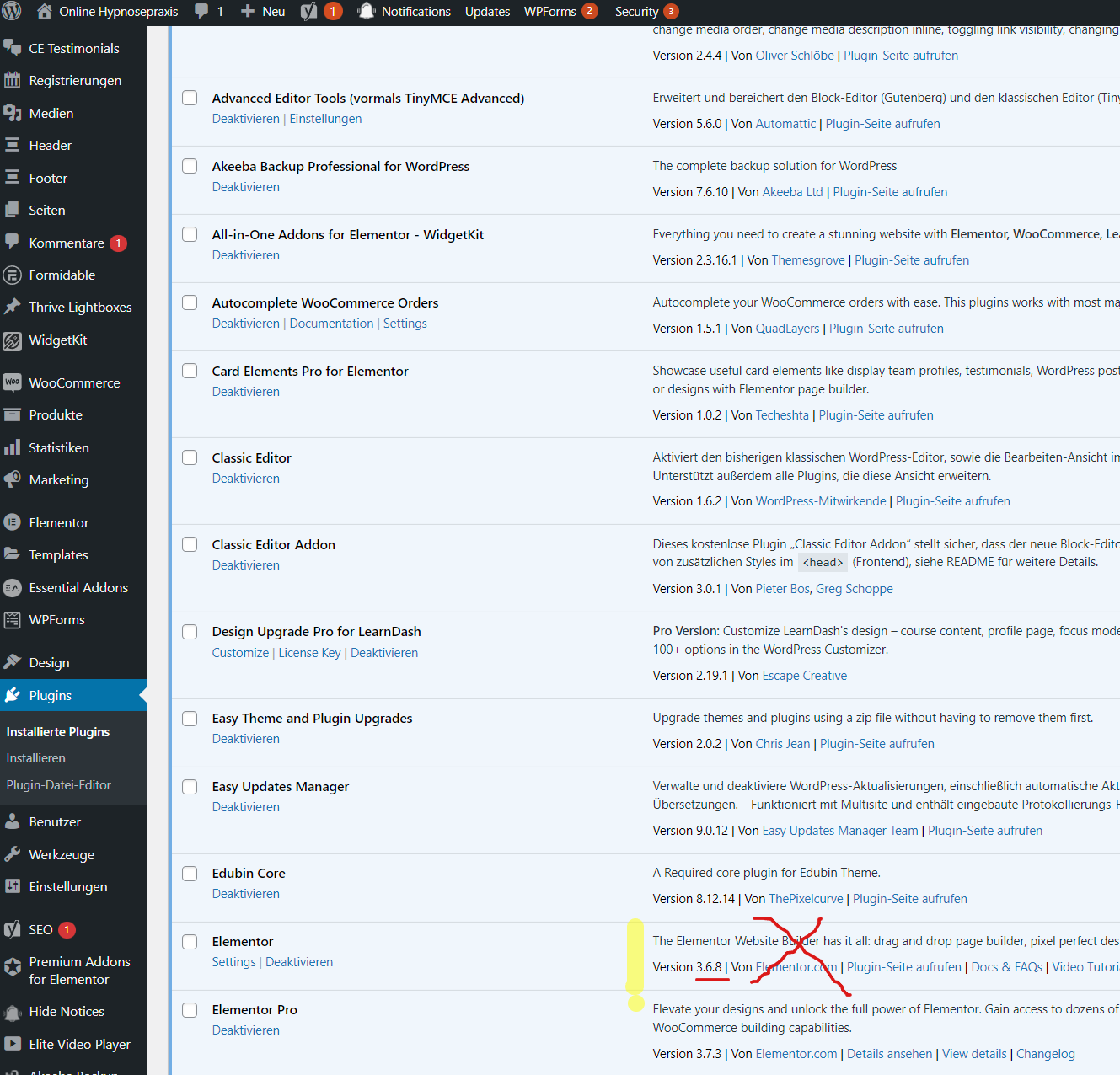The width and height of the screenshot is (1120, 1075).
Task: Click the Escape Creative author link
Action: point(805,676)
